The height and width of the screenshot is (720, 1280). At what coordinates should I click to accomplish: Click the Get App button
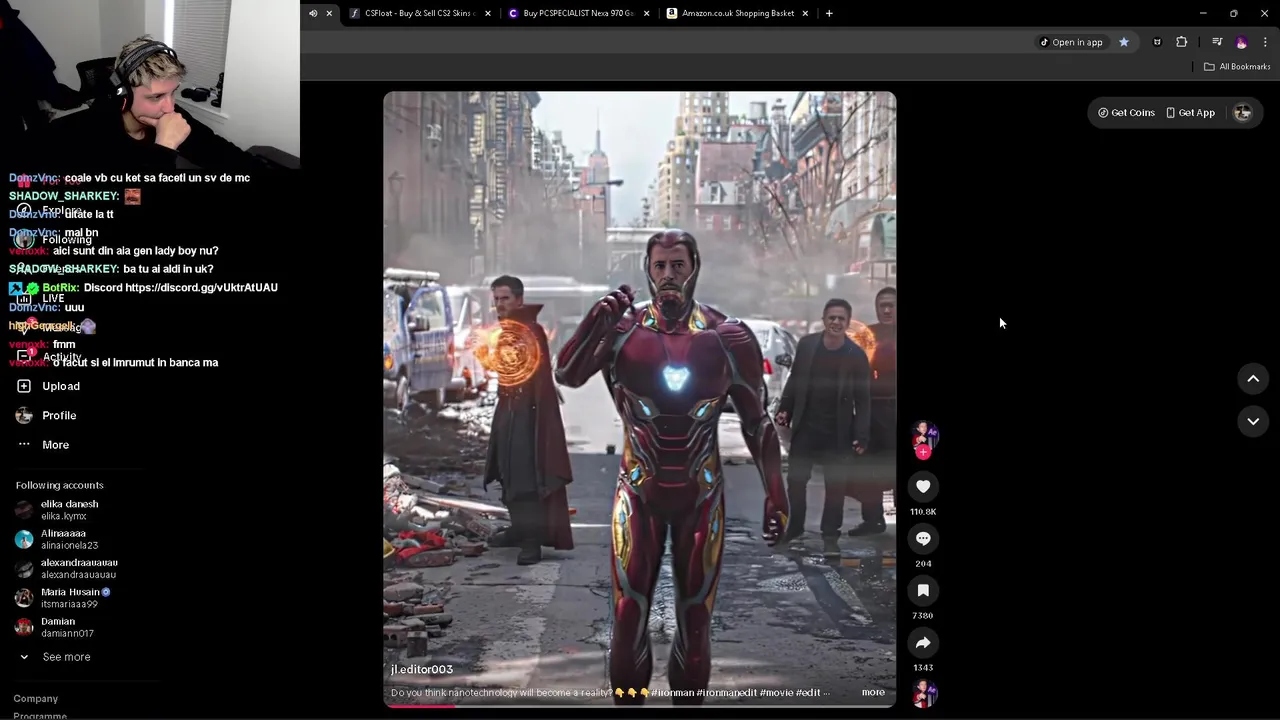(1190, 112)
